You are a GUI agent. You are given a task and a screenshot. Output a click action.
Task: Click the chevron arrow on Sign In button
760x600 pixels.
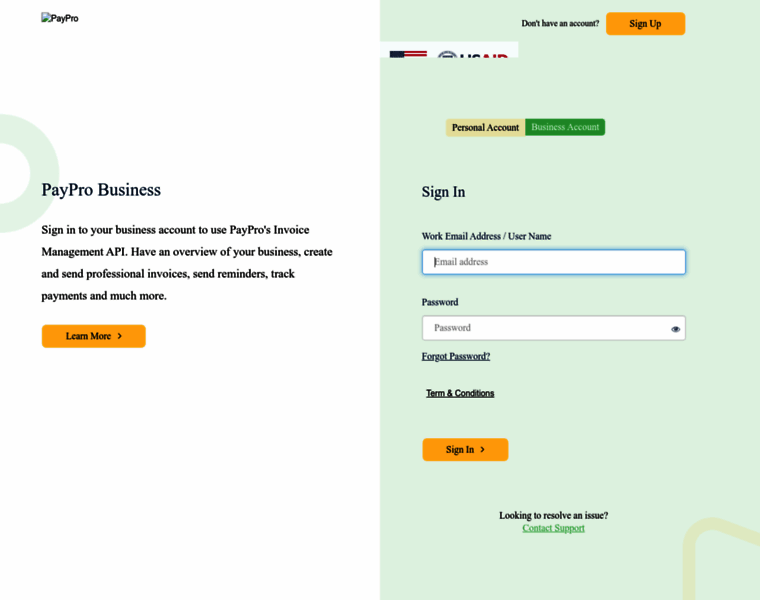click(482, 450)
